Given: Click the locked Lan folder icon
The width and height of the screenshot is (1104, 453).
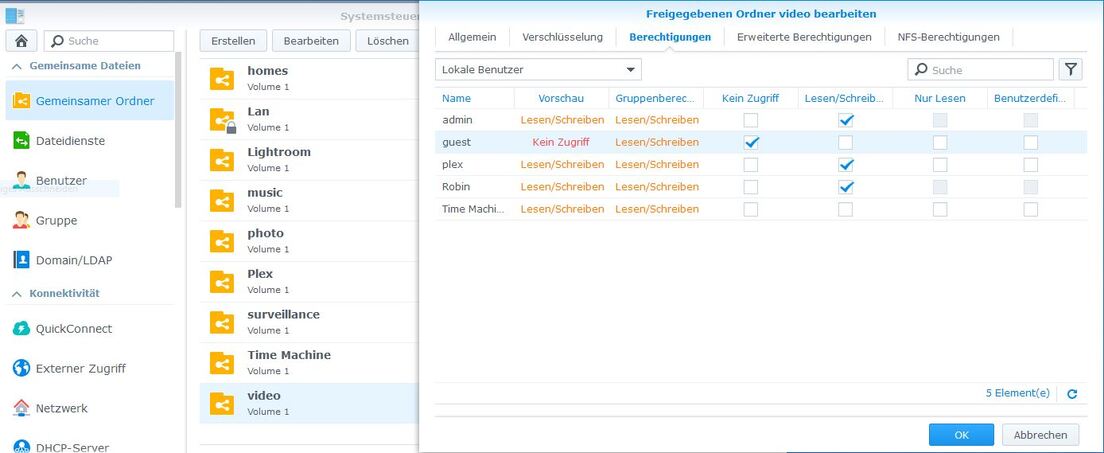Looking at the screenshot, I should coord(222,119).
